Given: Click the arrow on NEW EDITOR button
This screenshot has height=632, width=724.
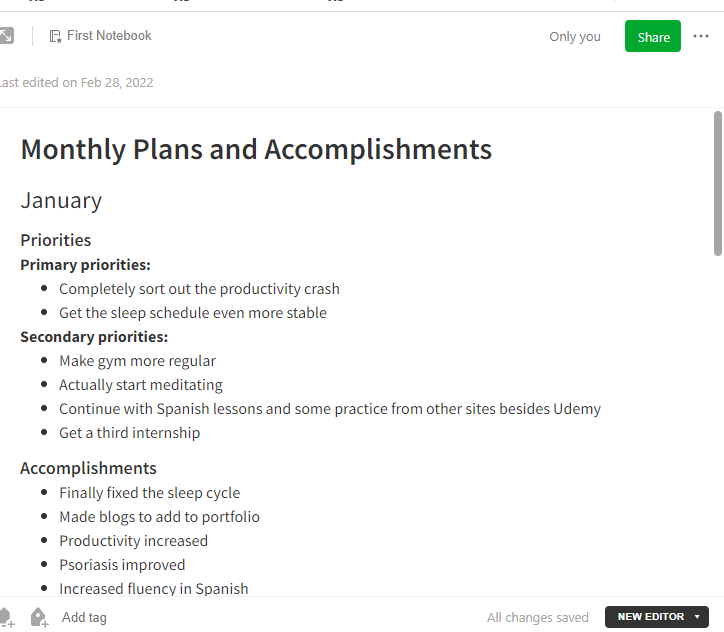Looking at the screenshot, I should pos(697,617).
